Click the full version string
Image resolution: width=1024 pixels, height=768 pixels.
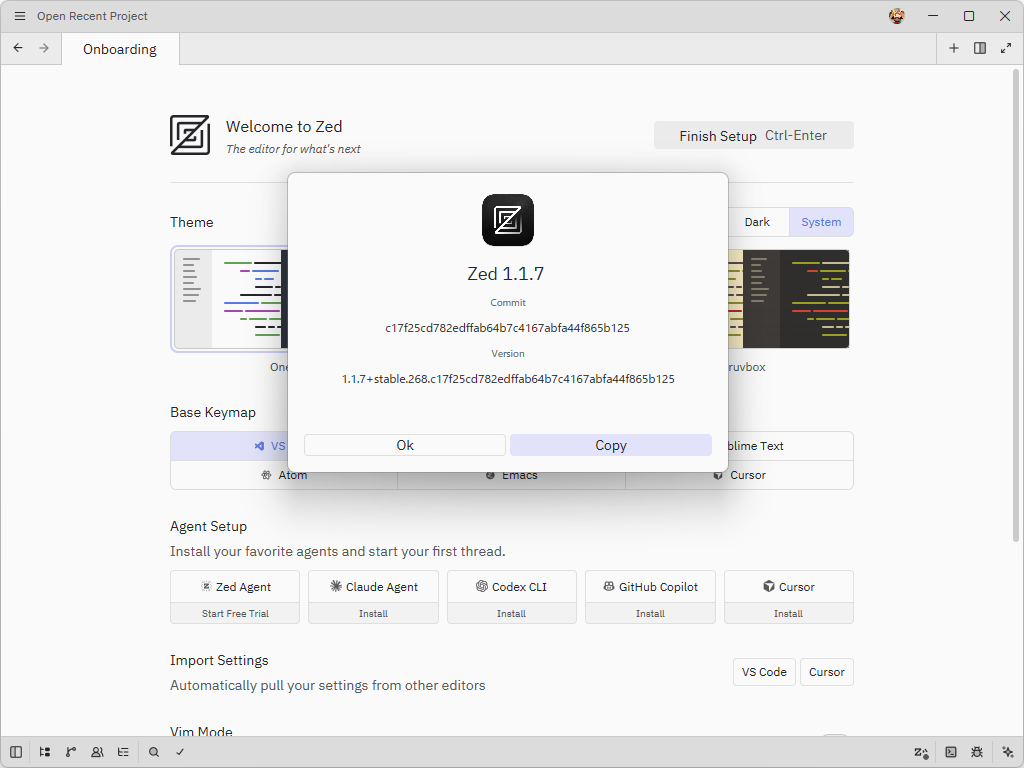click(x=508, y=379)
